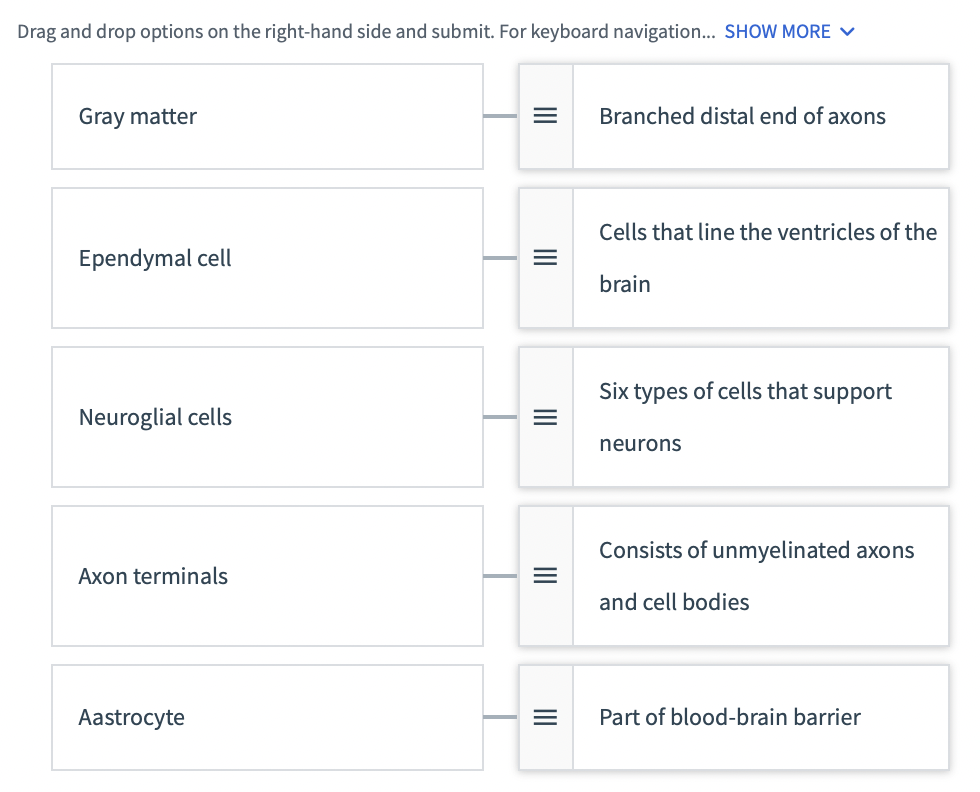Click the drag handle next to 'Six types of cells that support neurons'
This screenshot has width=980, height=792.
(545, 417)
